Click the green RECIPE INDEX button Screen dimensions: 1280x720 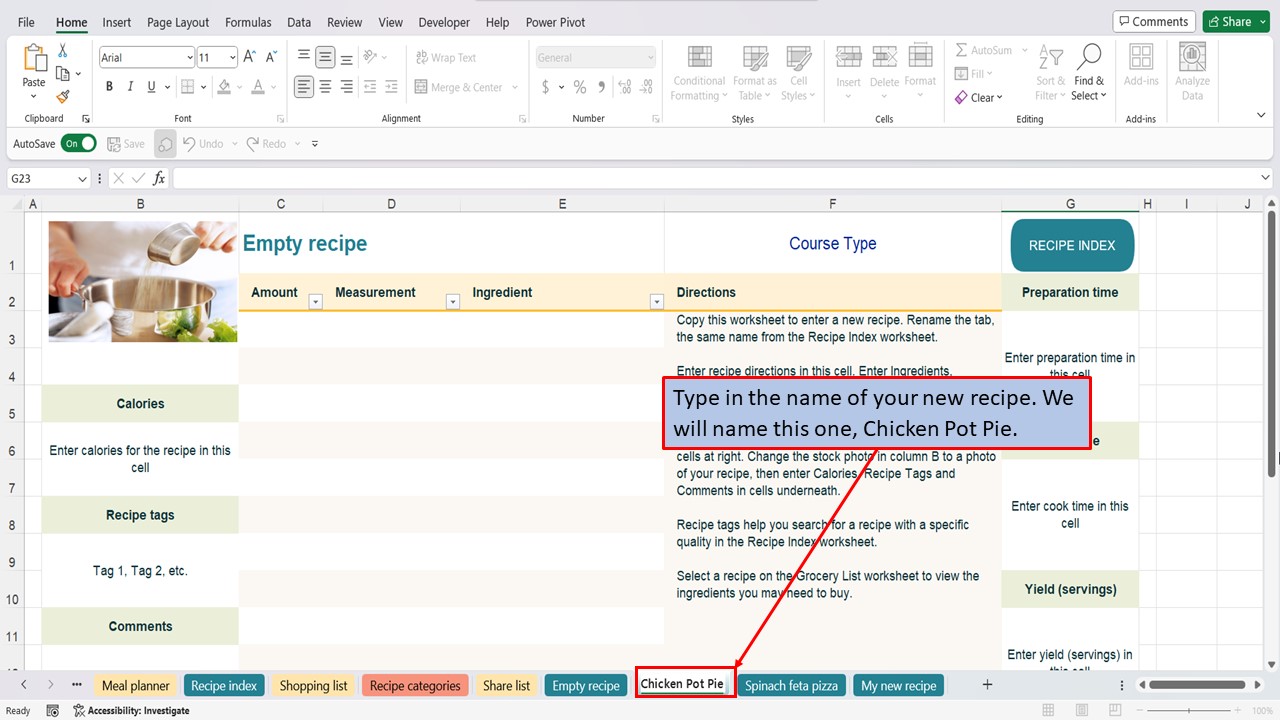pos(1070,244)
